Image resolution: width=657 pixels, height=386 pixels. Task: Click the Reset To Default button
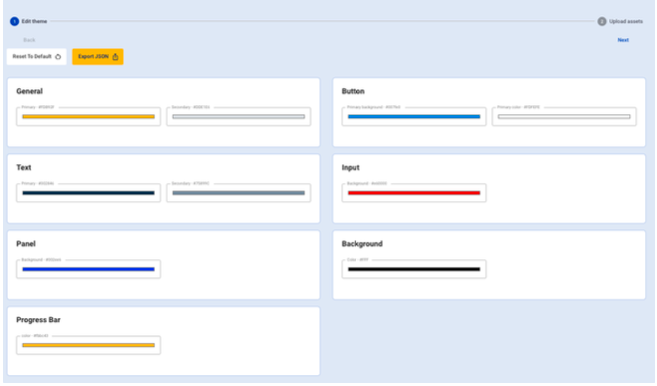point(36,57)
